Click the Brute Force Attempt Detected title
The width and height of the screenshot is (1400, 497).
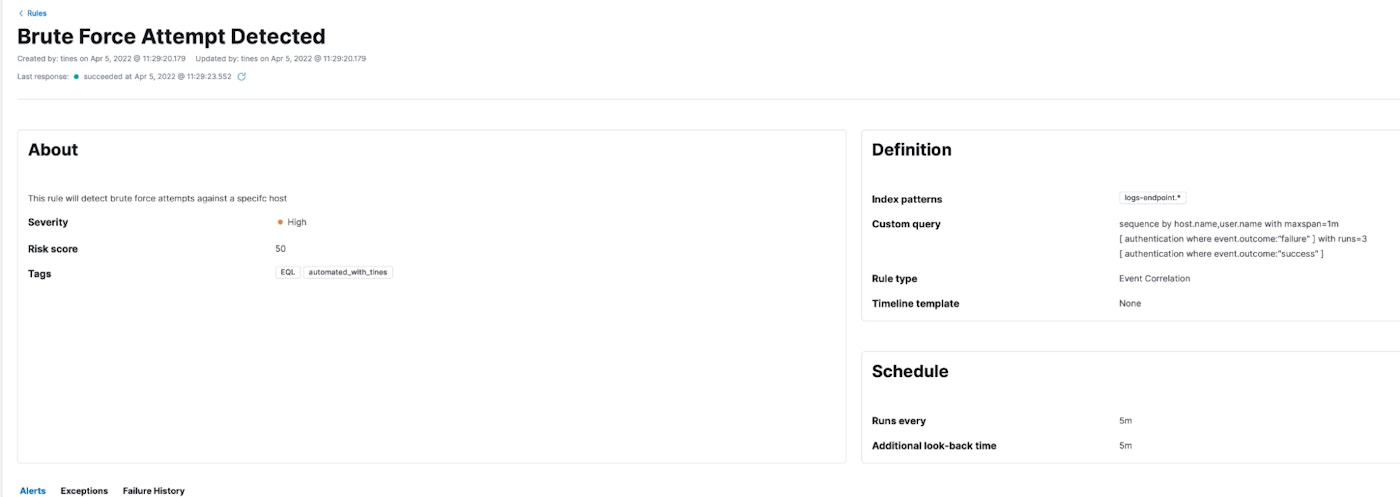click(x=171, y=37)
